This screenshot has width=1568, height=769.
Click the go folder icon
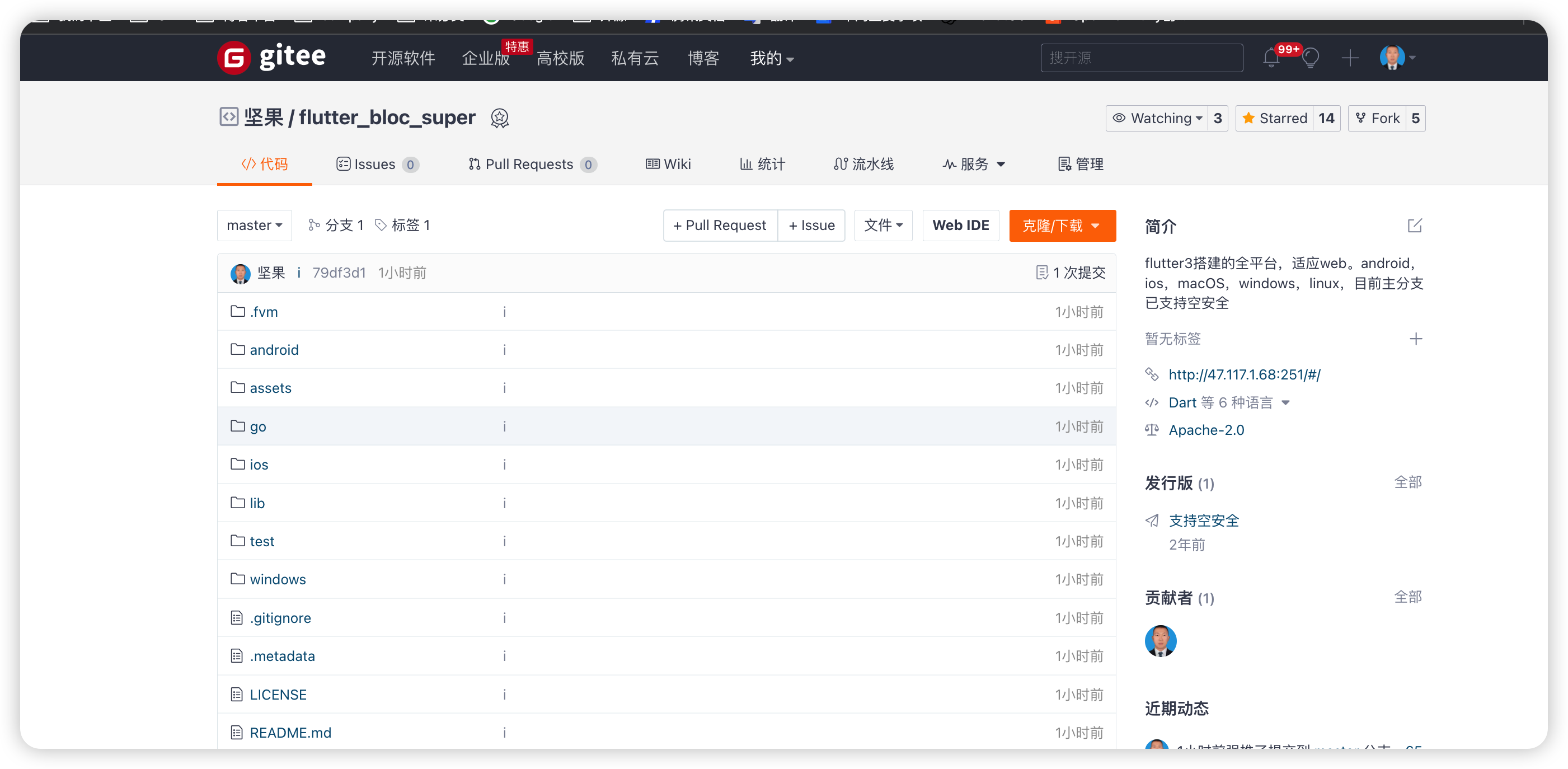point(237,425)
